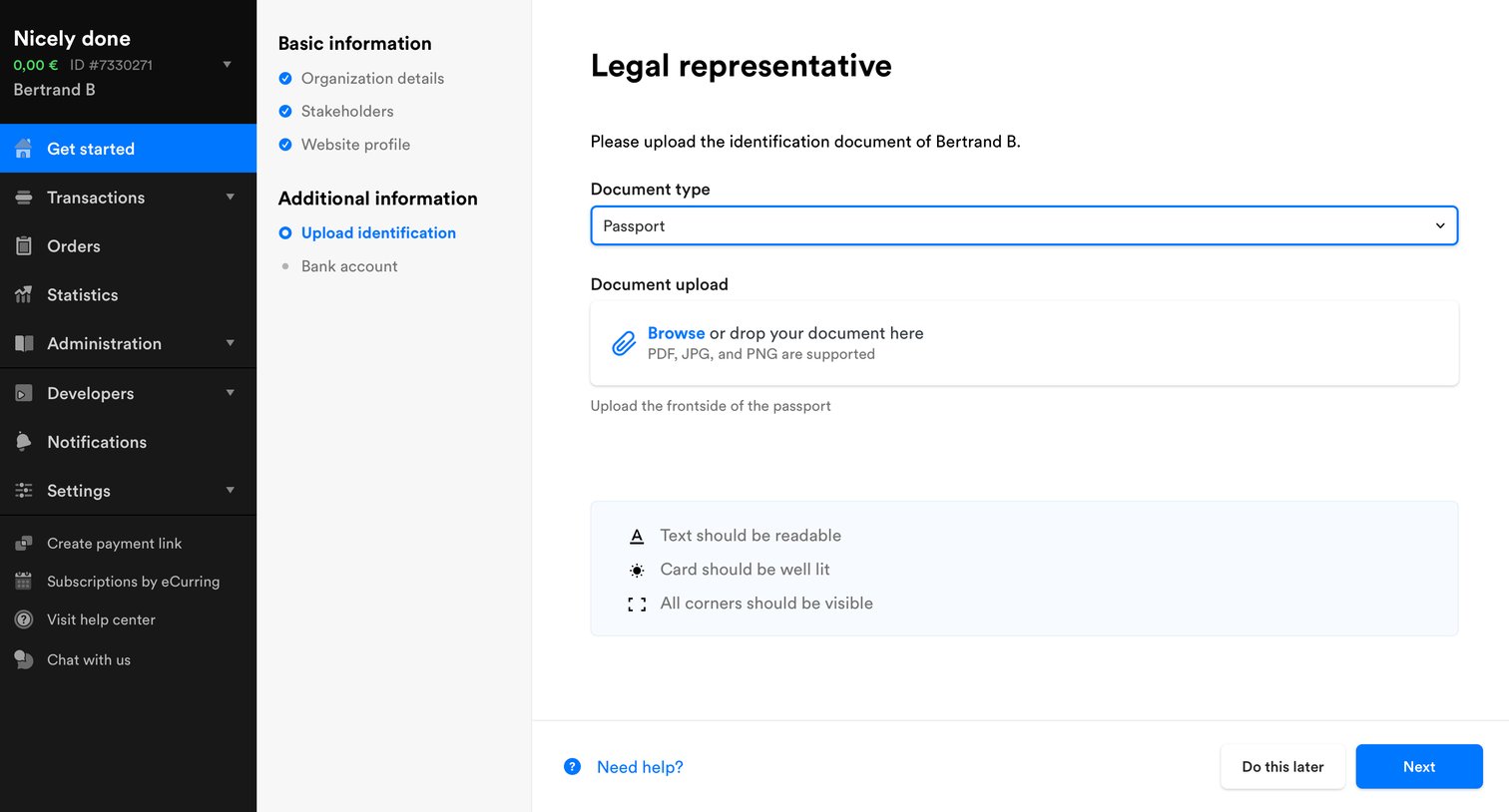Click the Browse link
This screenshot has height=812, width=1509.
pos(676,333)
